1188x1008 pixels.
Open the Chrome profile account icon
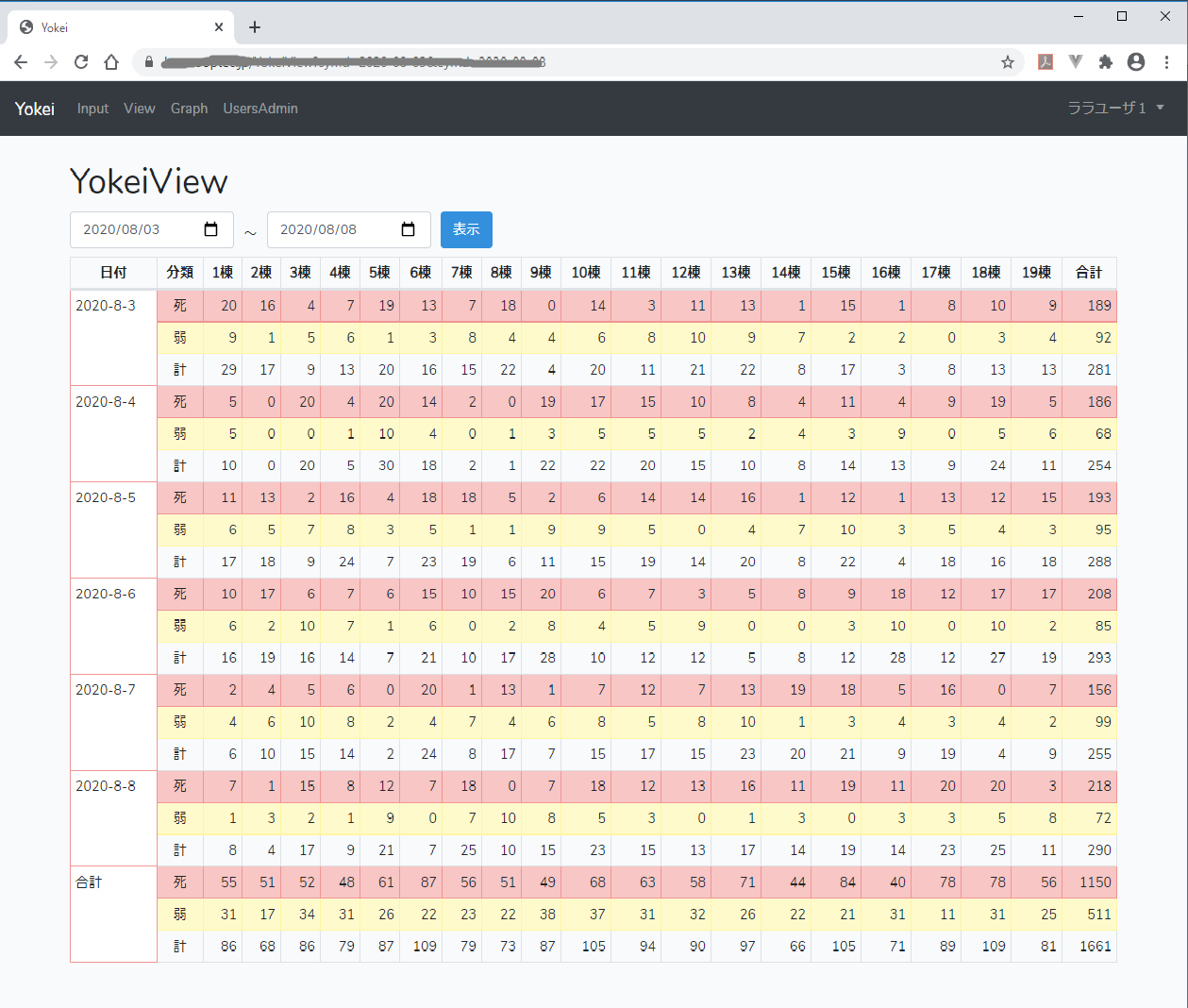(1136, 62)
